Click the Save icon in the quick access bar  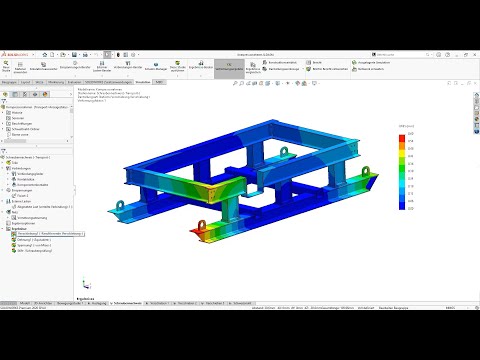pos(74,54)
